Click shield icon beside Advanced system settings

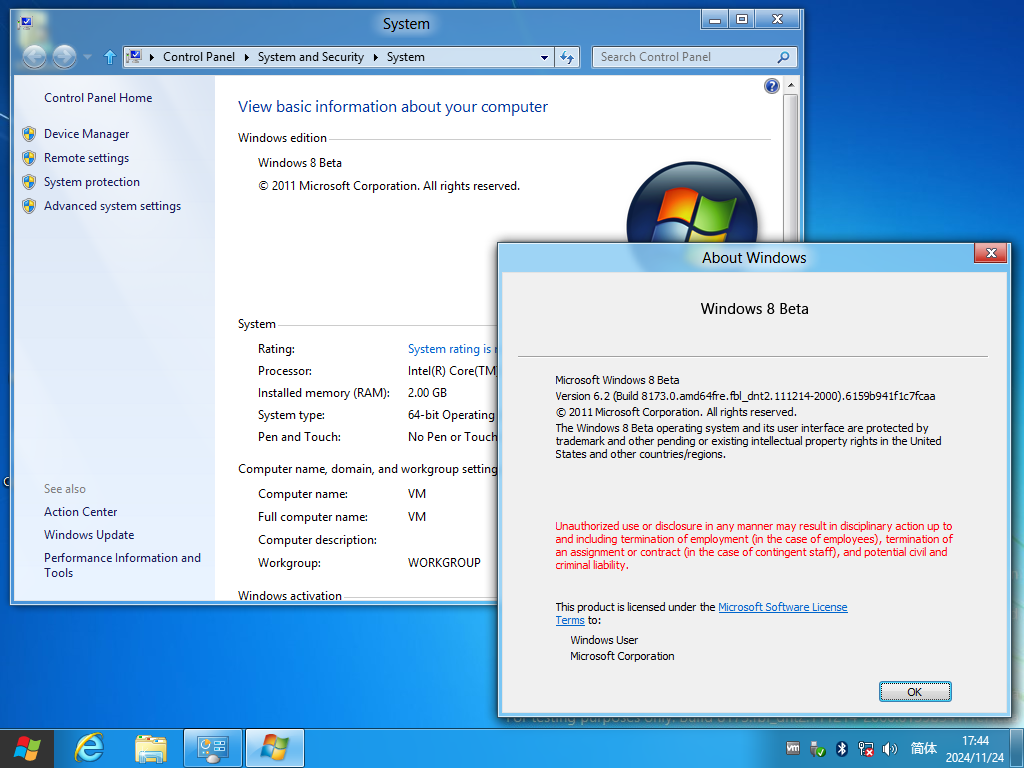tap(29, 206)
